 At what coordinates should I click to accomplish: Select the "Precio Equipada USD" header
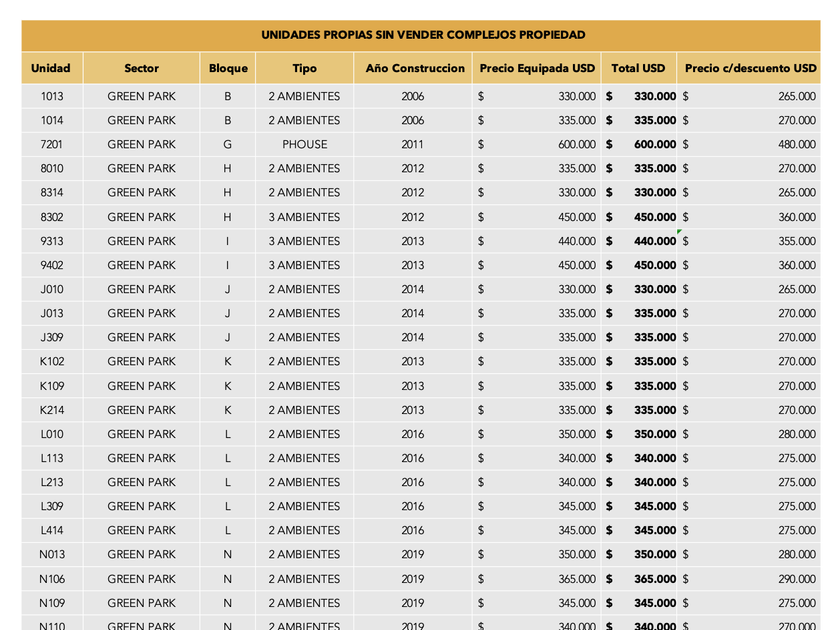[x=537, y=69]
